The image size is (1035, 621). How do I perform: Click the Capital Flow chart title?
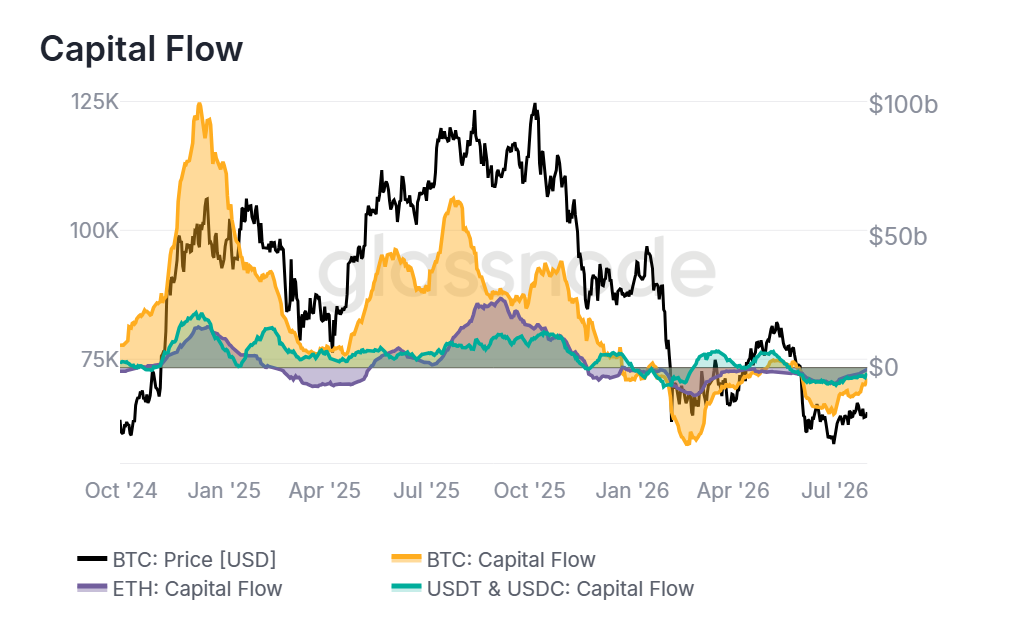point(141,49)
